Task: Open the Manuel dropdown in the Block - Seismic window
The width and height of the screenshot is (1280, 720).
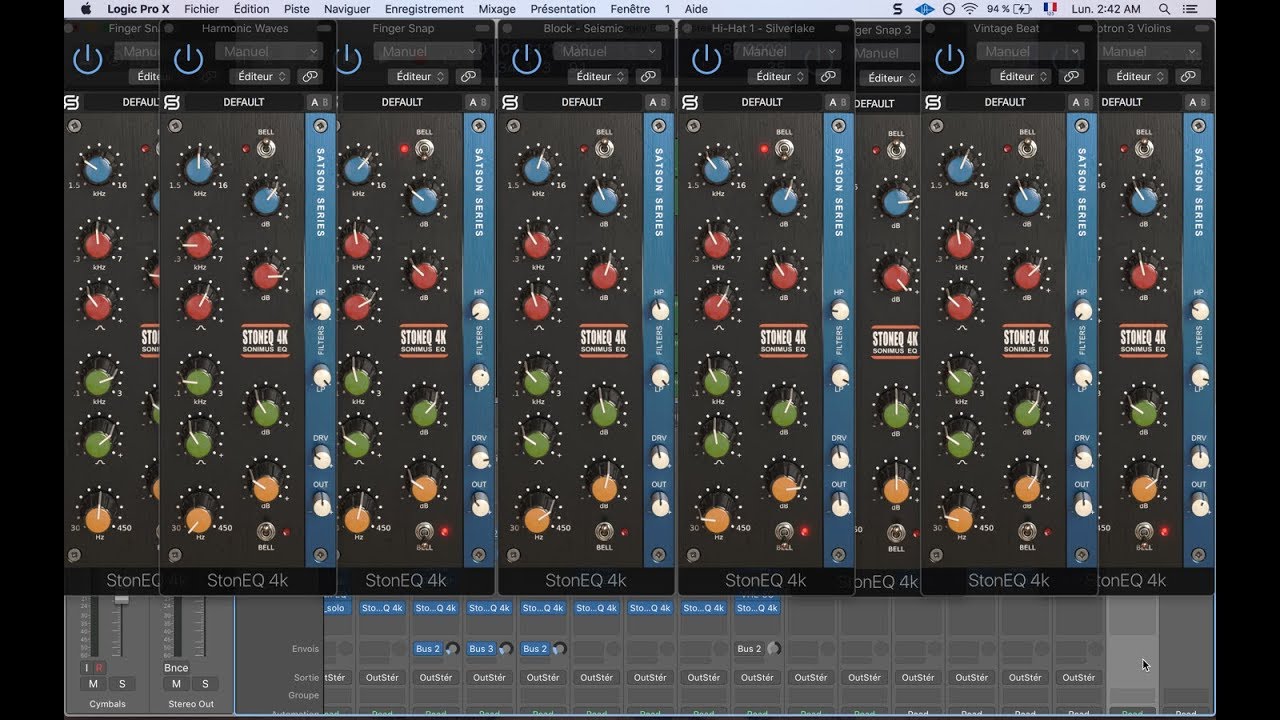Action: (608, 51)
